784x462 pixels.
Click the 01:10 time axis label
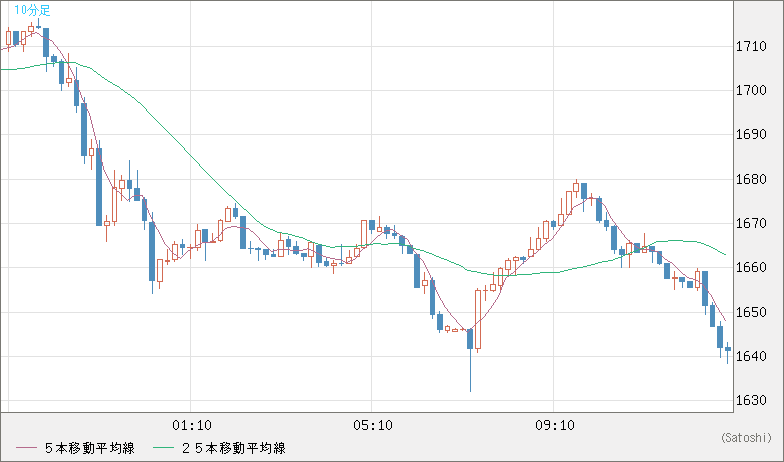point(192,426)
